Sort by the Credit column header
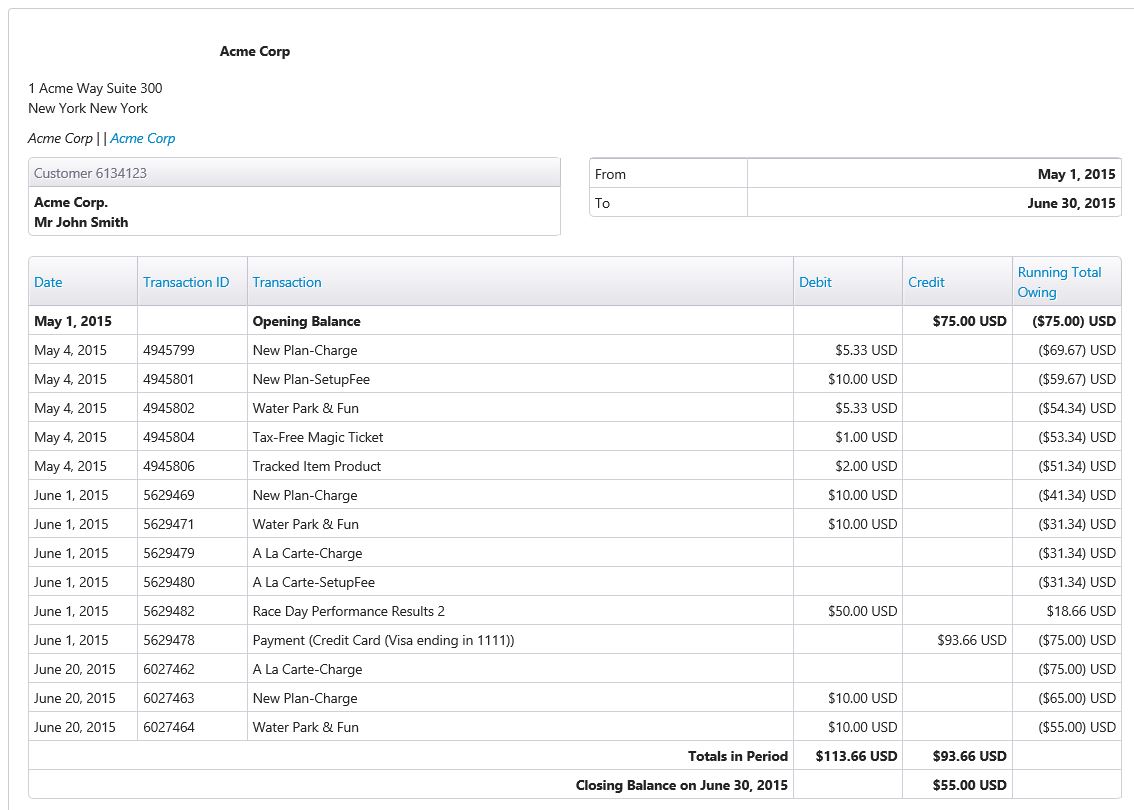This screenshot has height=810, width=1134. click(926, 282)
